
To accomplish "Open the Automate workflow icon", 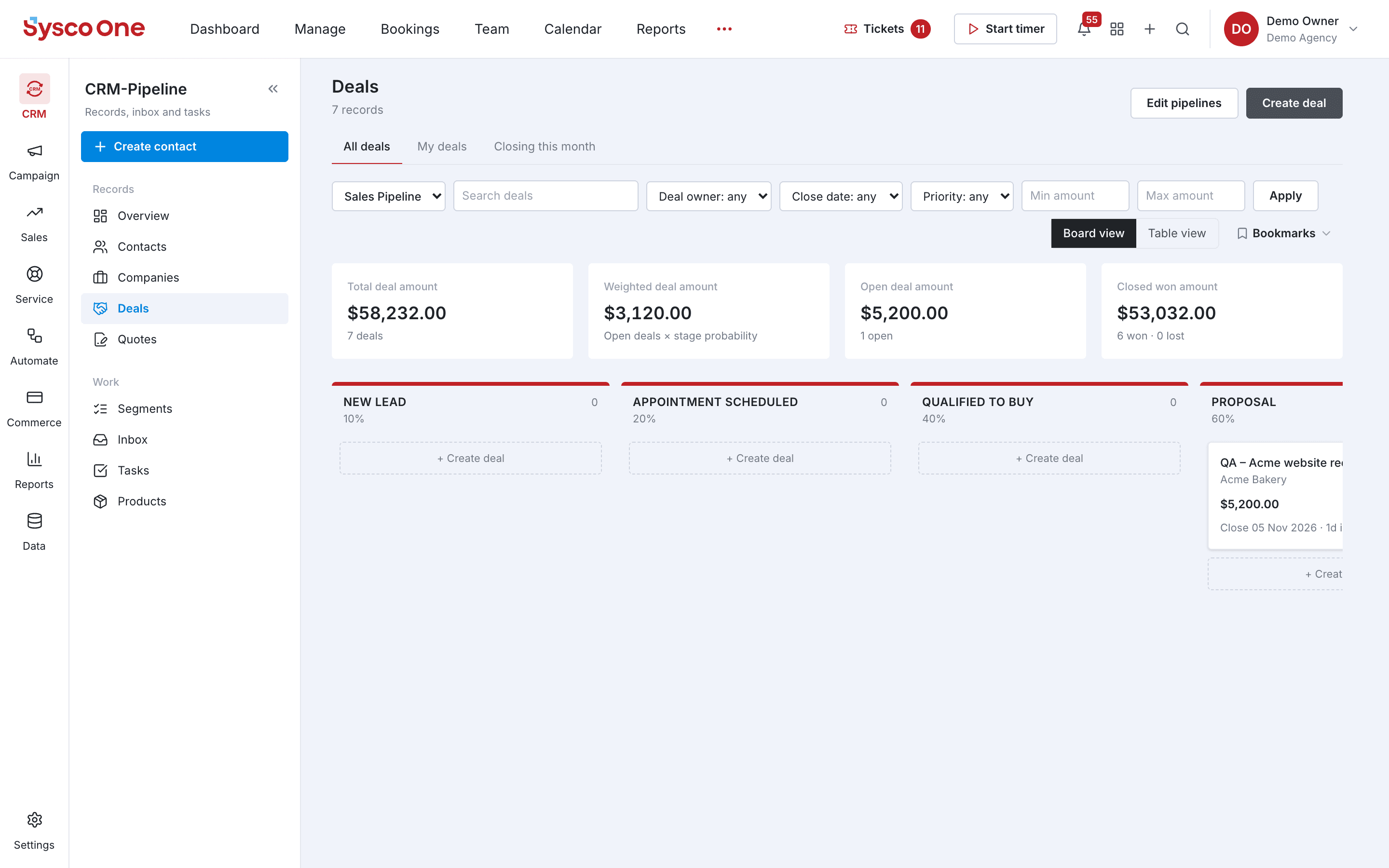I will pos(34,336).
